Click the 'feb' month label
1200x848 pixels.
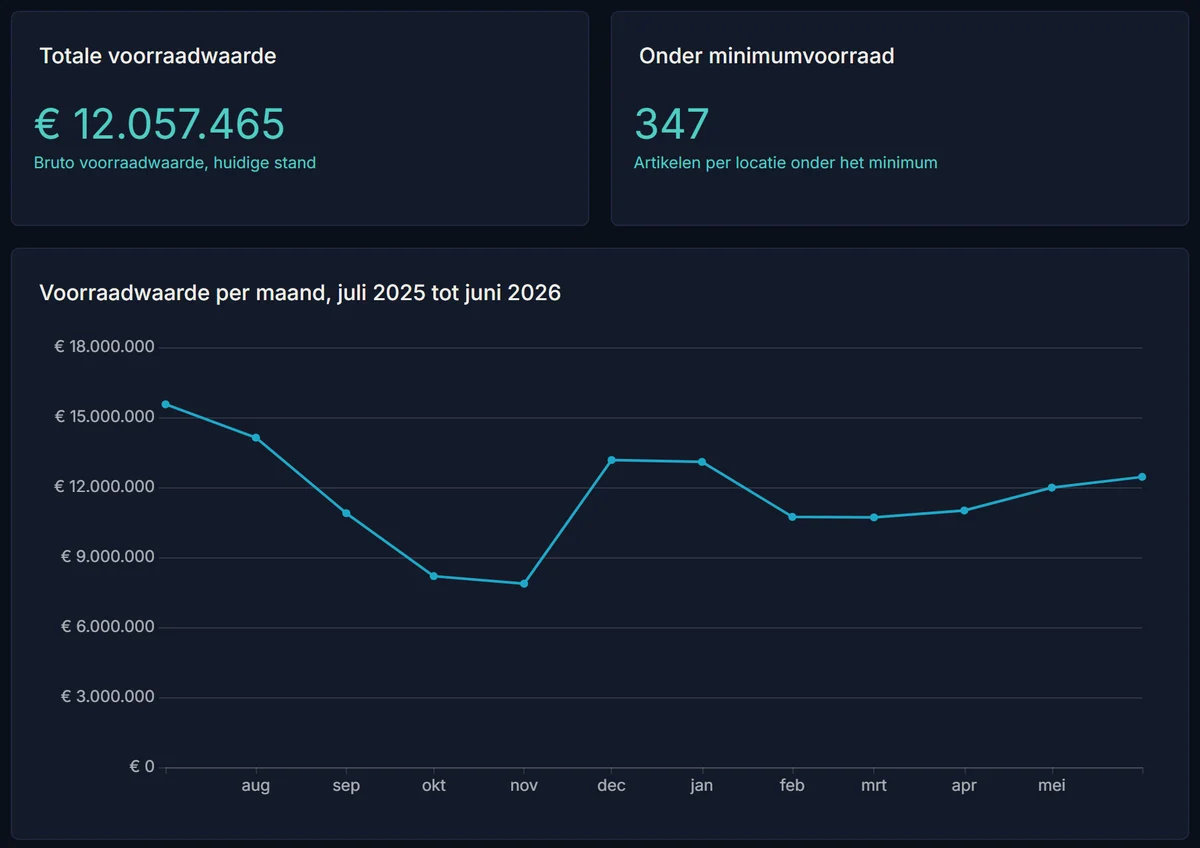792,786
